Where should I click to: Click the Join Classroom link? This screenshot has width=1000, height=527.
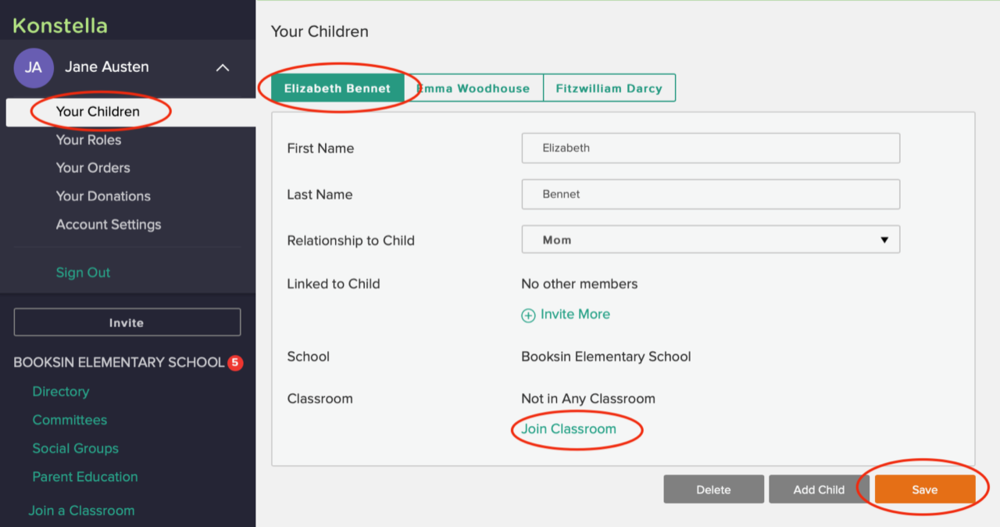(x=569, y=429)
